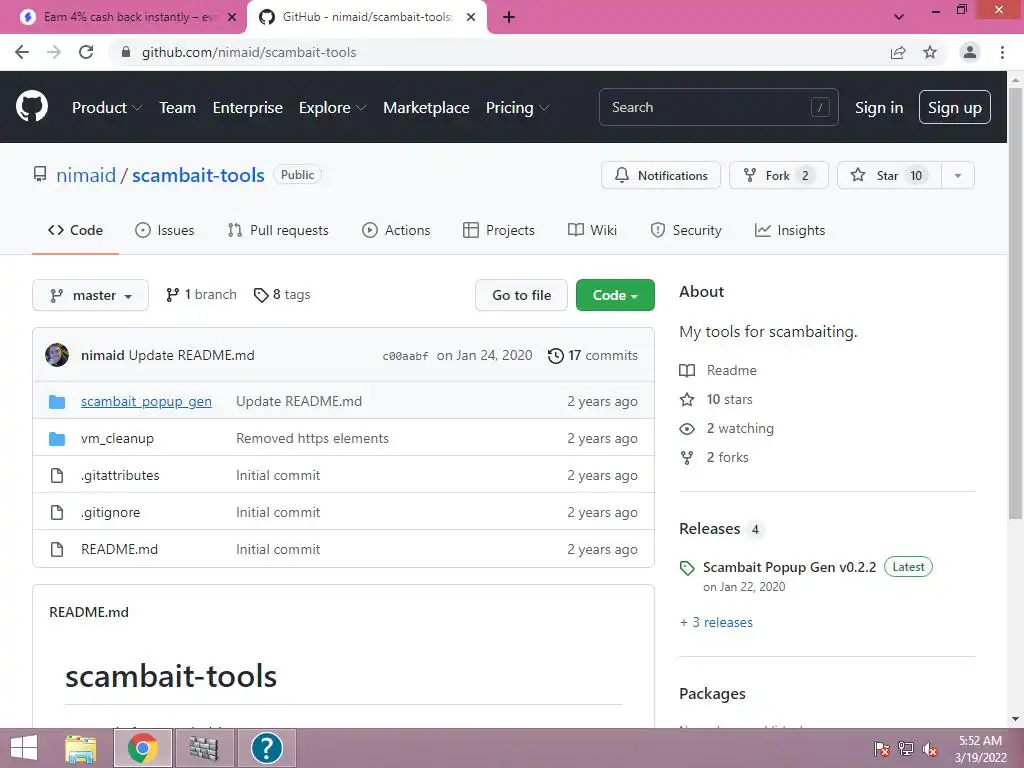Click Enterprise in GitHub header
This screenshot has width=1024, height=768.
tap(248, 108)
